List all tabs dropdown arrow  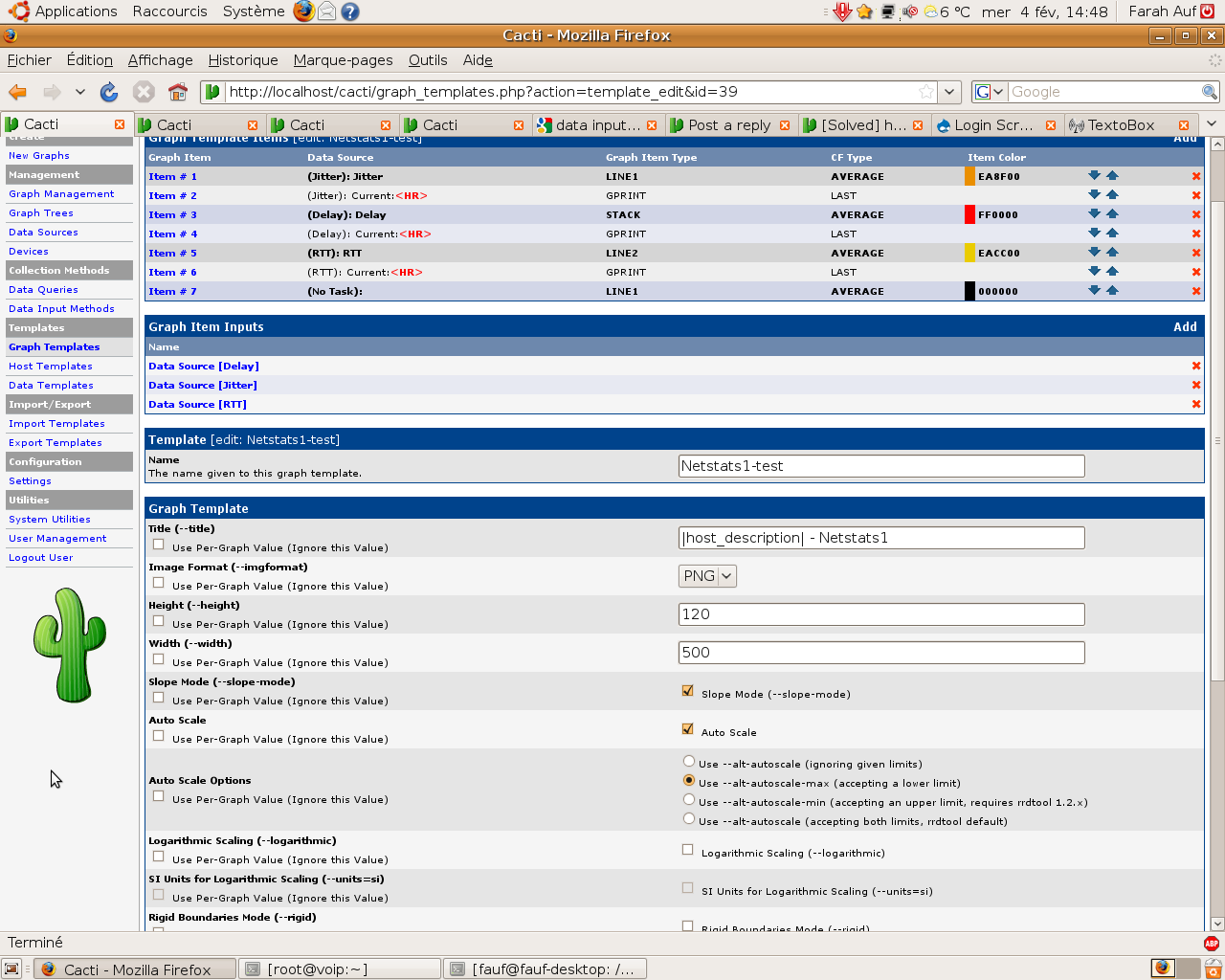click(1212, 124)
